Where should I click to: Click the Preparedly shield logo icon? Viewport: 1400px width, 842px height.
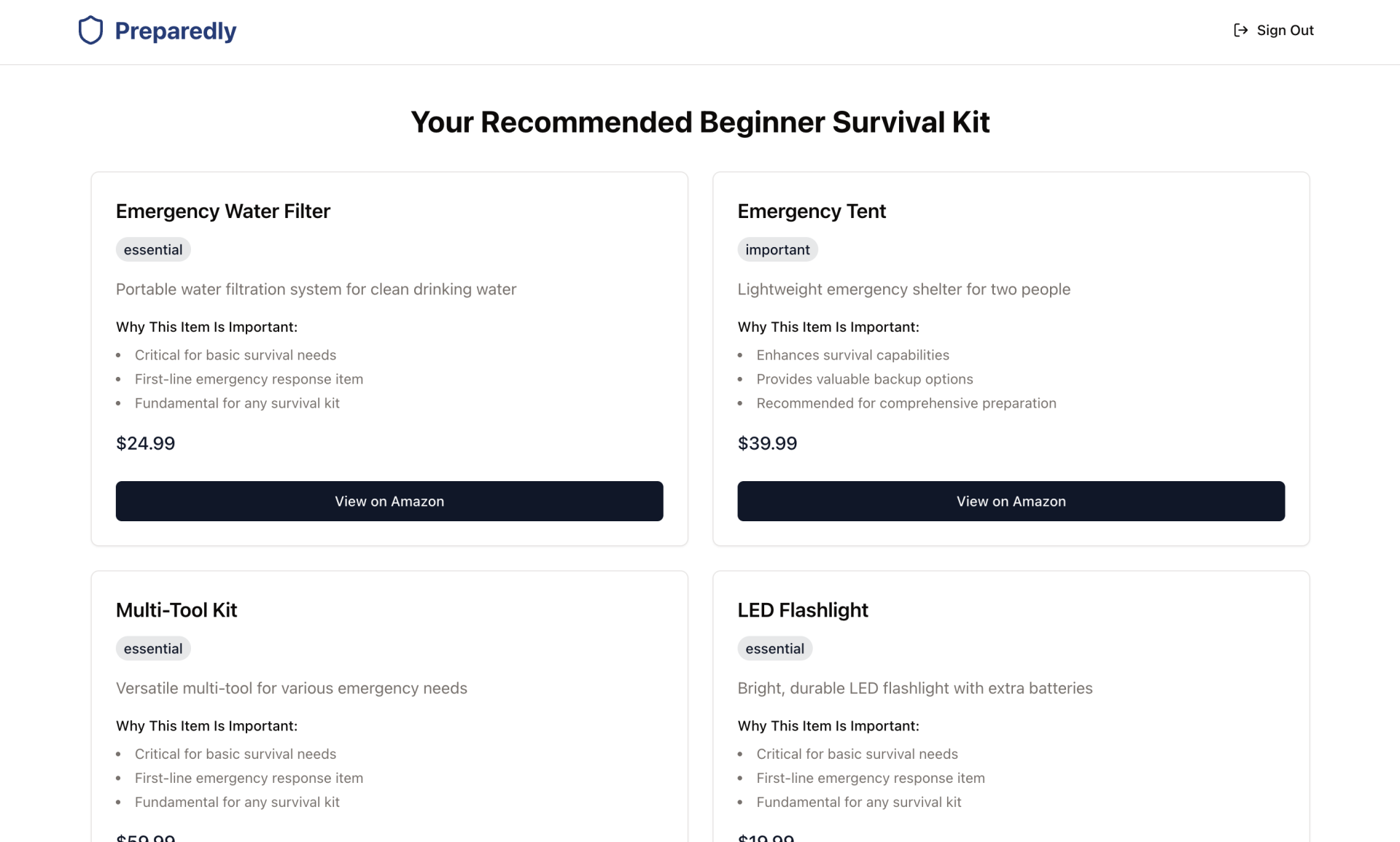[x=90, y=31]
